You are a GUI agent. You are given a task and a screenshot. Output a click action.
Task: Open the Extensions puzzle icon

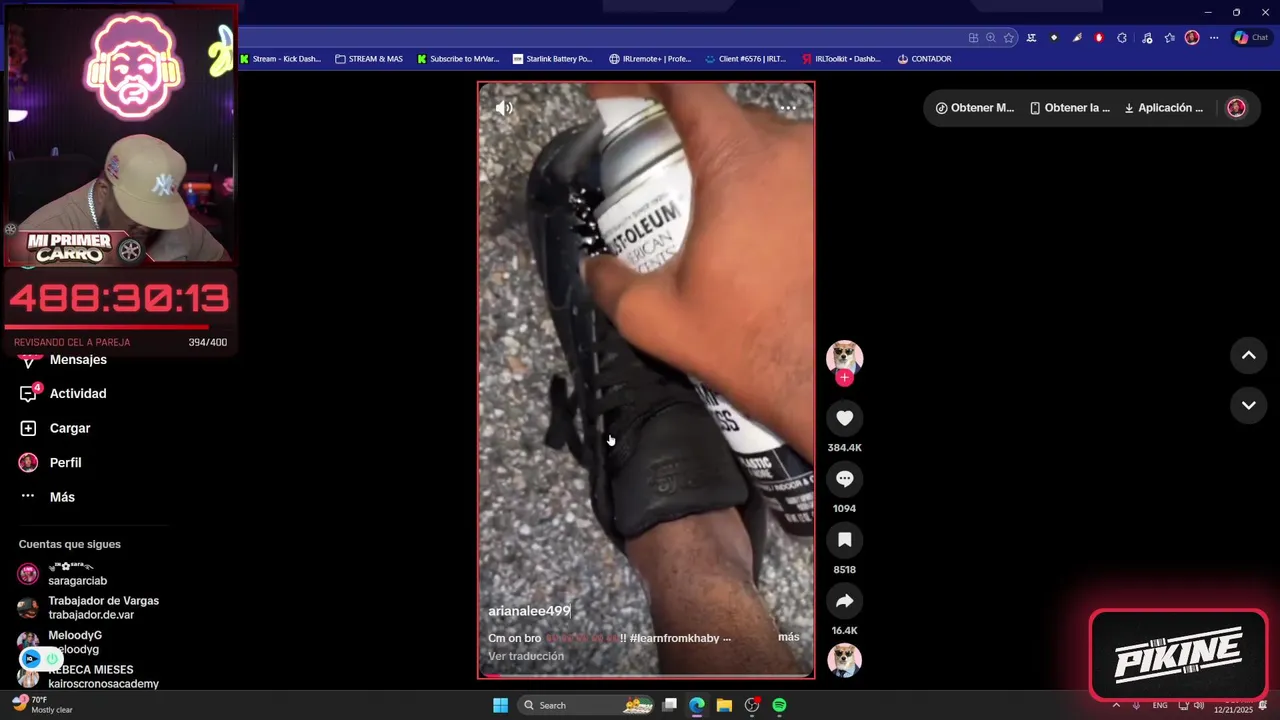pyautogui.click(x=1122, y=38)
